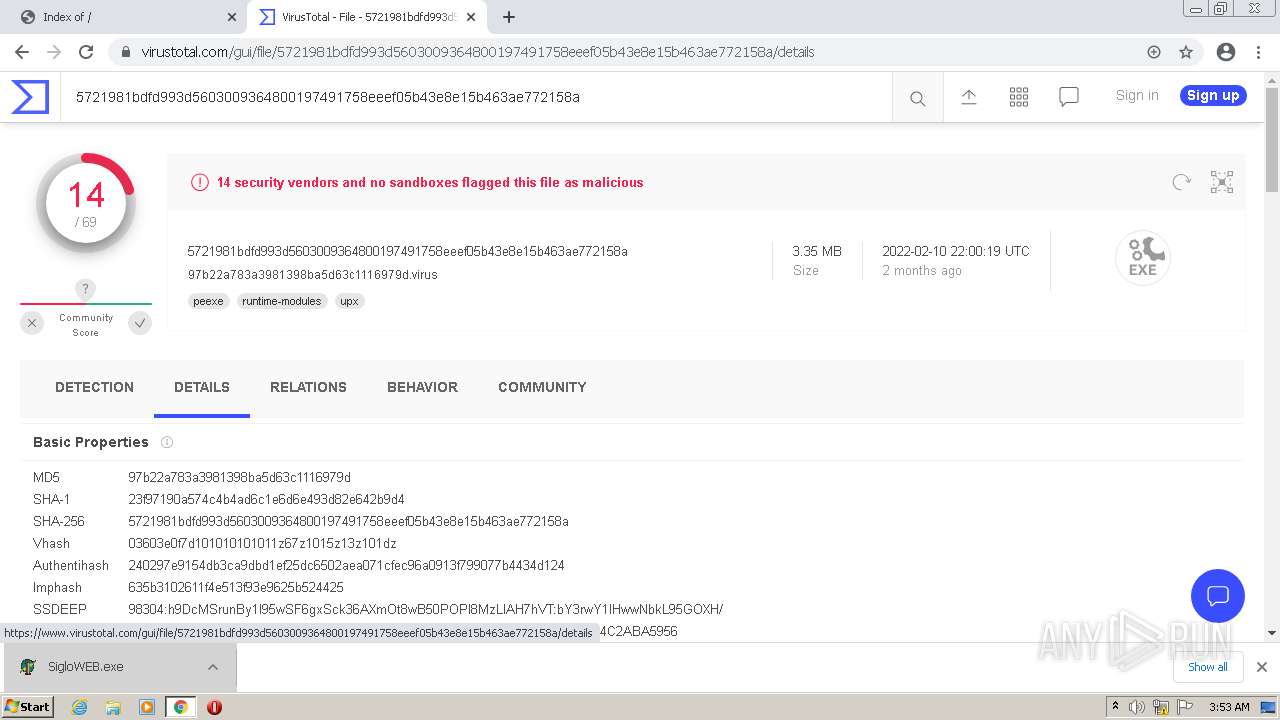Image resolution: width=1280 pixels, height=720 pixels.
Task: Click the Chrome taskbar icon
Action: pyautogui.click(x=180, y=707)
